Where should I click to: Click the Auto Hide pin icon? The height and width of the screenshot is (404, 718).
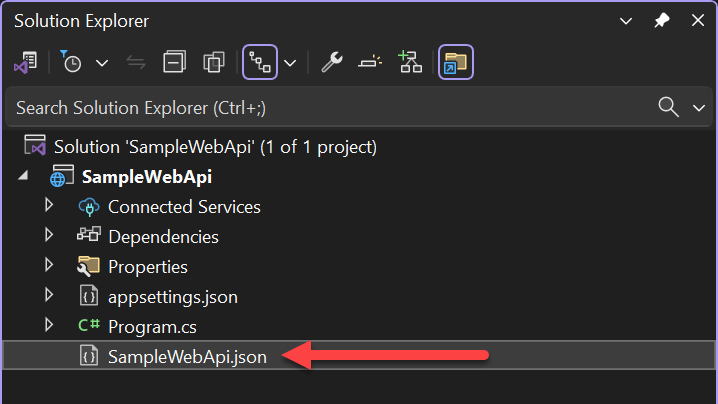(x=661, y=20)
